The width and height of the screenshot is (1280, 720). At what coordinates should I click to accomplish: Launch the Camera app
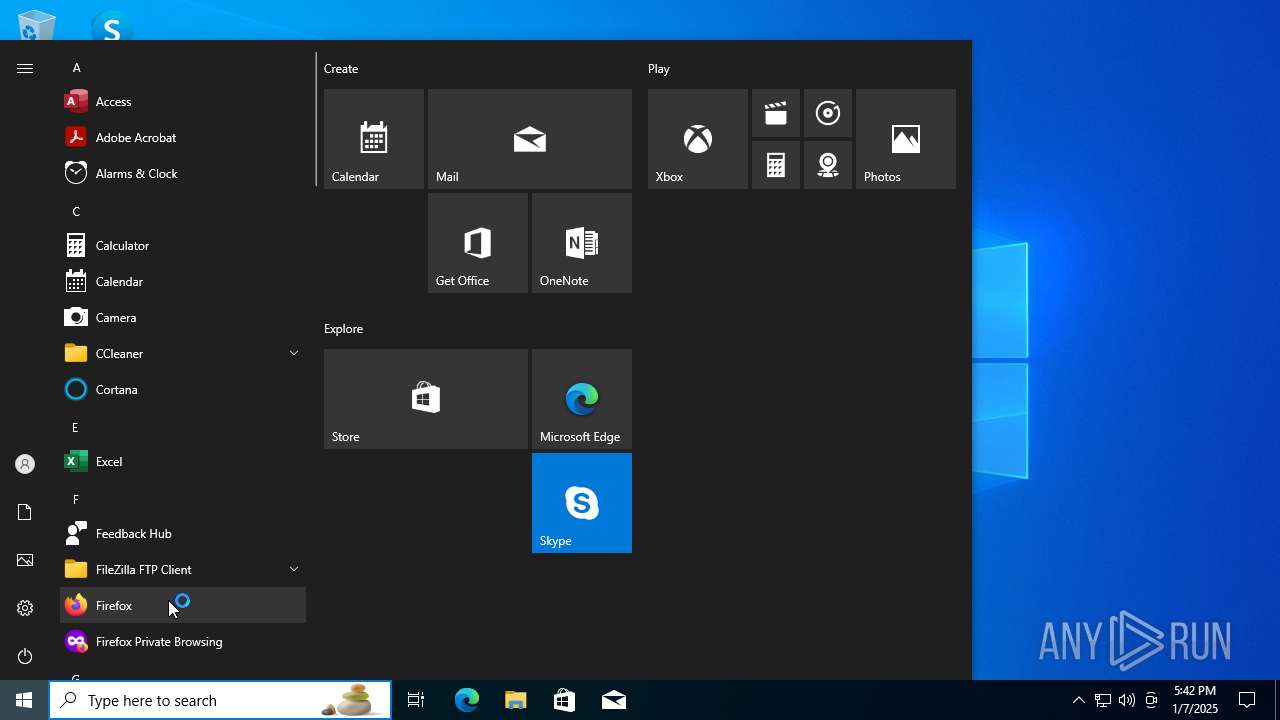coord(183,317)
